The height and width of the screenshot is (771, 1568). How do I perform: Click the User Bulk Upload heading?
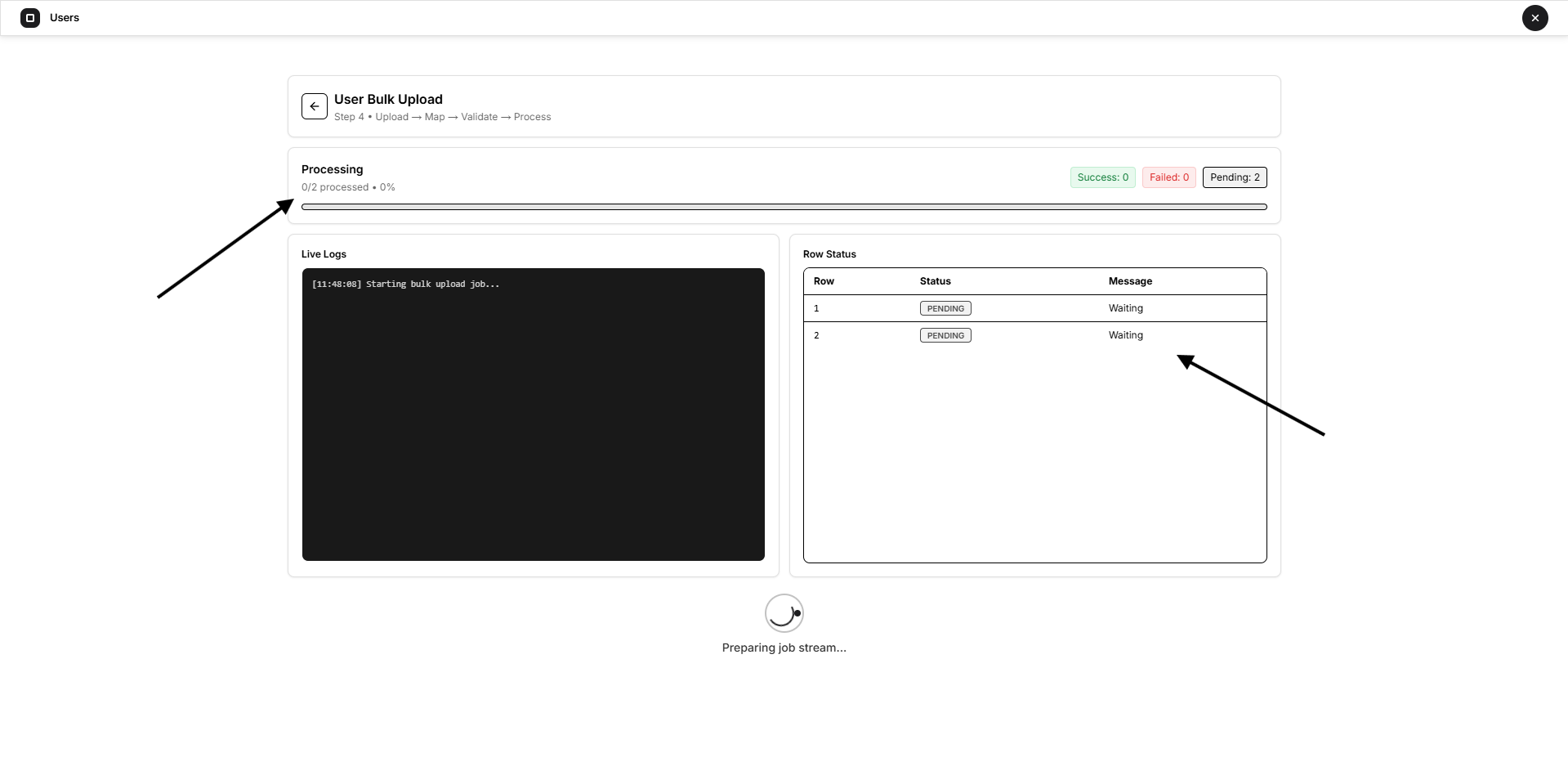coord(388,99)
